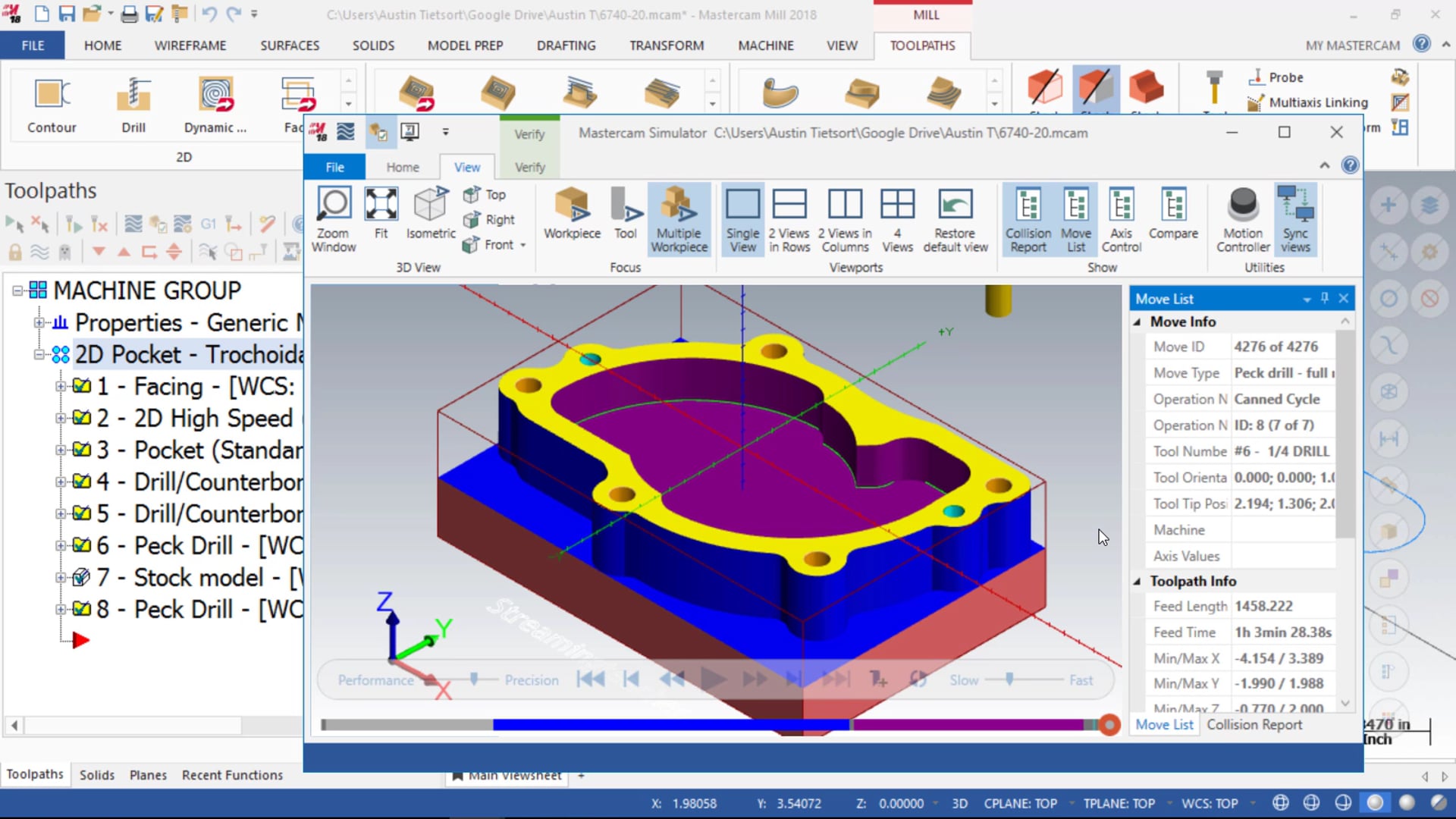Viewport: 1456px width, 819px height.
Task: Open the Verify tab in simulator
Action: (529, 167)
